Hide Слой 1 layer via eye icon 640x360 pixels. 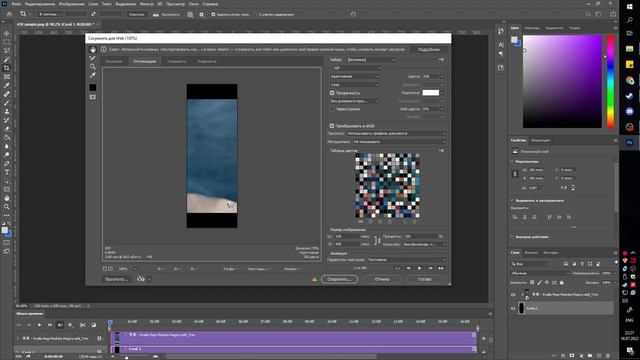click(x=513, y=309)
